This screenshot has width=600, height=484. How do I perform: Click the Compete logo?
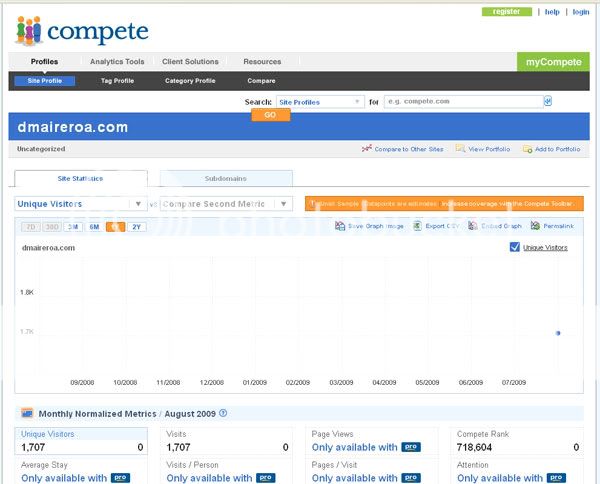[82, 31]
